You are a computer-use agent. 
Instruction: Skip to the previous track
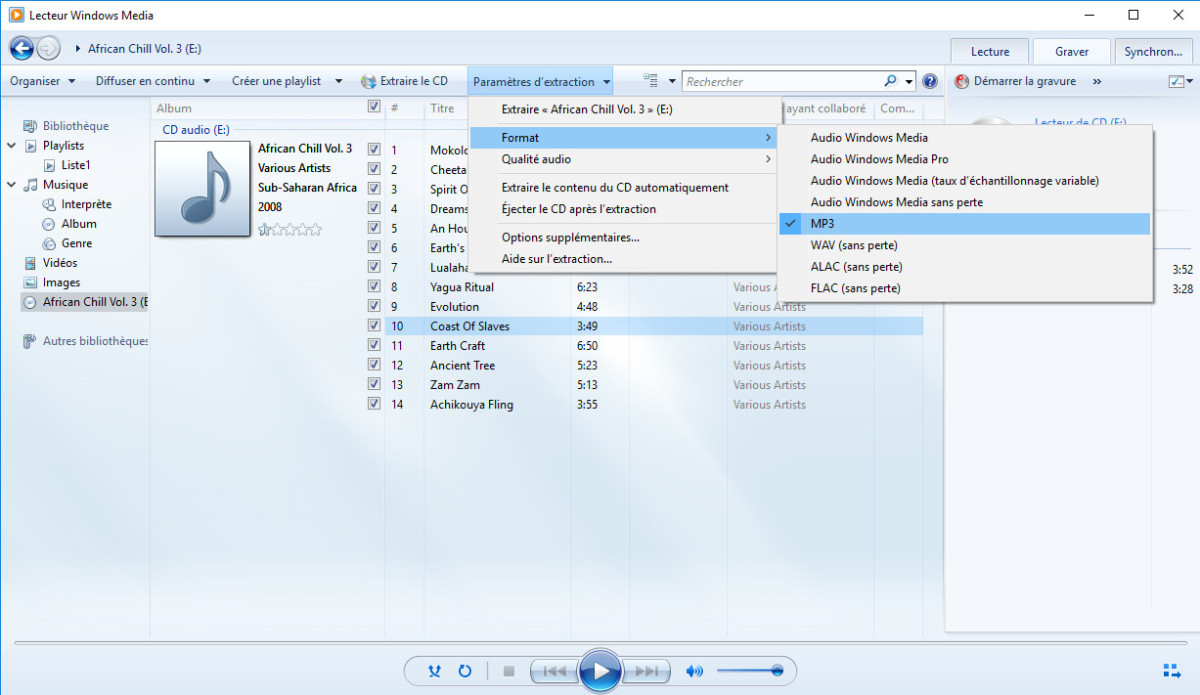coord(554,671)
